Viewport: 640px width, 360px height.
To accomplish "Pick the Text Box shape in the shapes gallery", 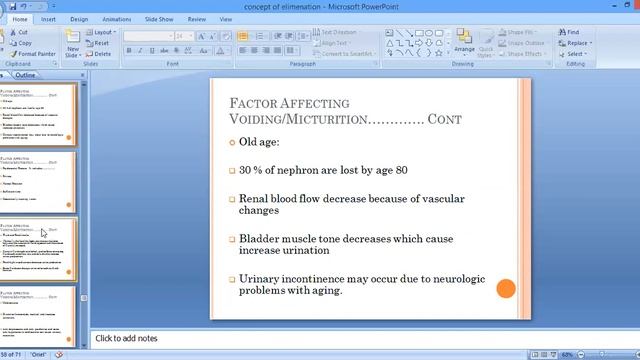I will (390, 33).
